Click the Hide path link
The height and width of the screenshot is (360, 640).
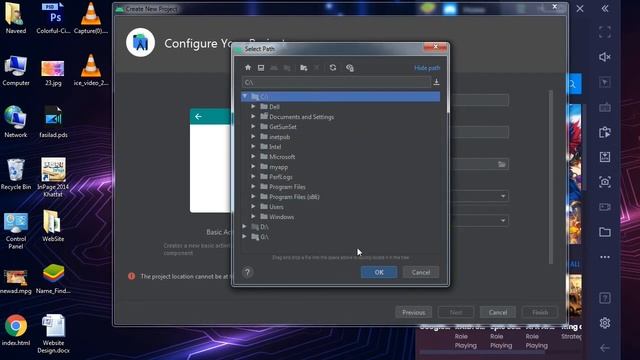pos(427,68)
